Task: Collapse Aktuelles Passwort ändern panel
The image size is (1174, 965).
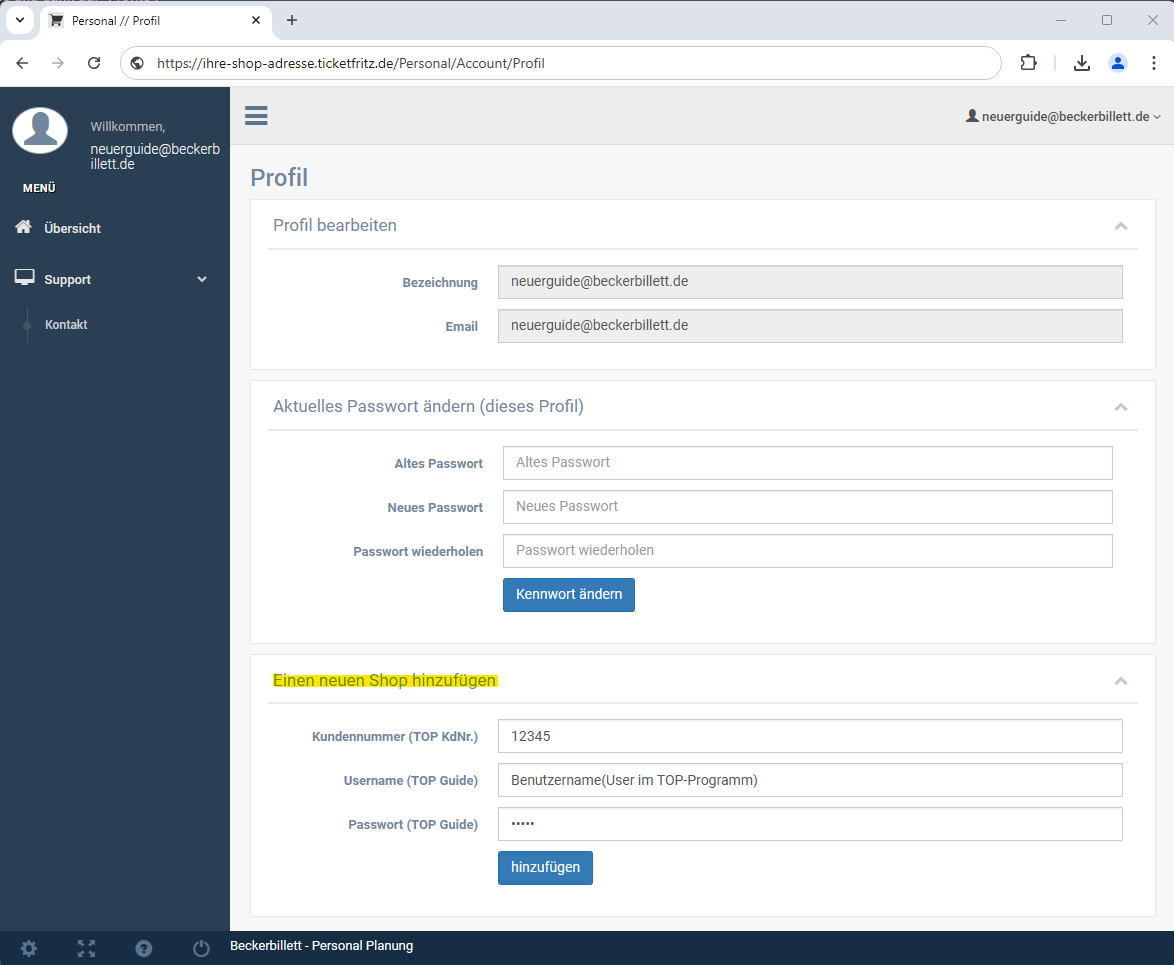Action: coord(1121,407)
